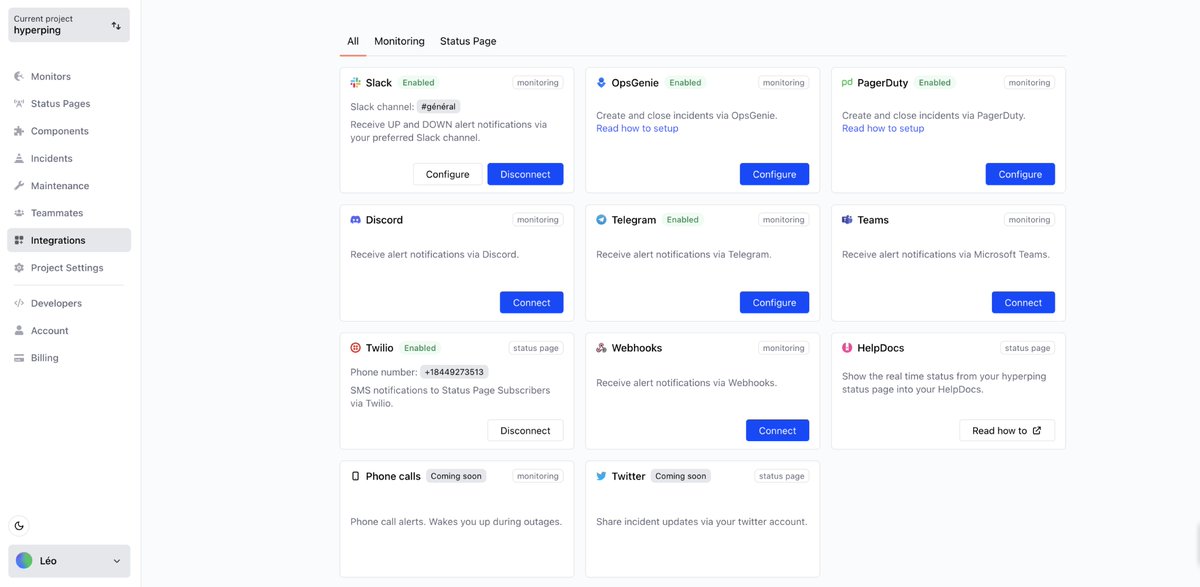The image size is (1200, 587).
Task: Click the HelpDocs logo icon
Action: click(847, 348)
